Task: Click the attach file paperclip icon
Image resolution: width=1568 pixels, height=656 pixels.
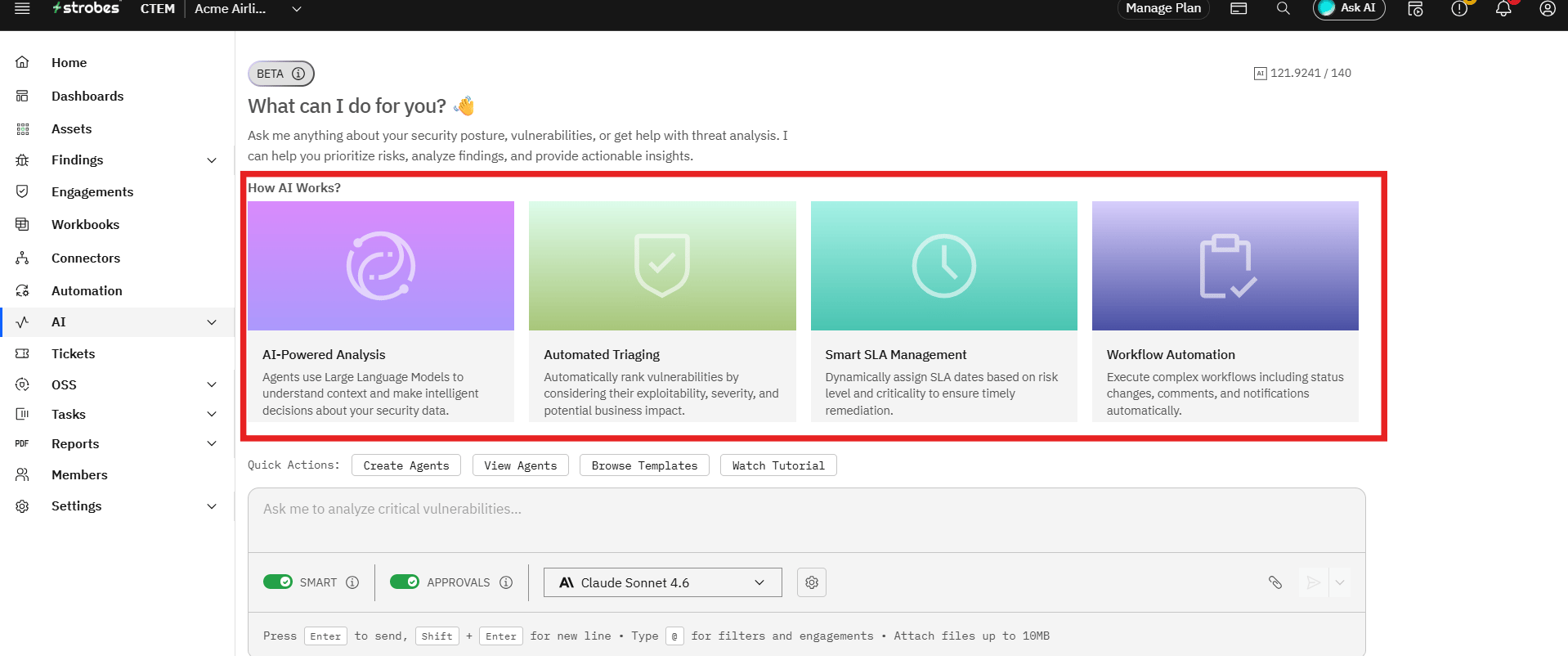Action: click(1275, 582)
